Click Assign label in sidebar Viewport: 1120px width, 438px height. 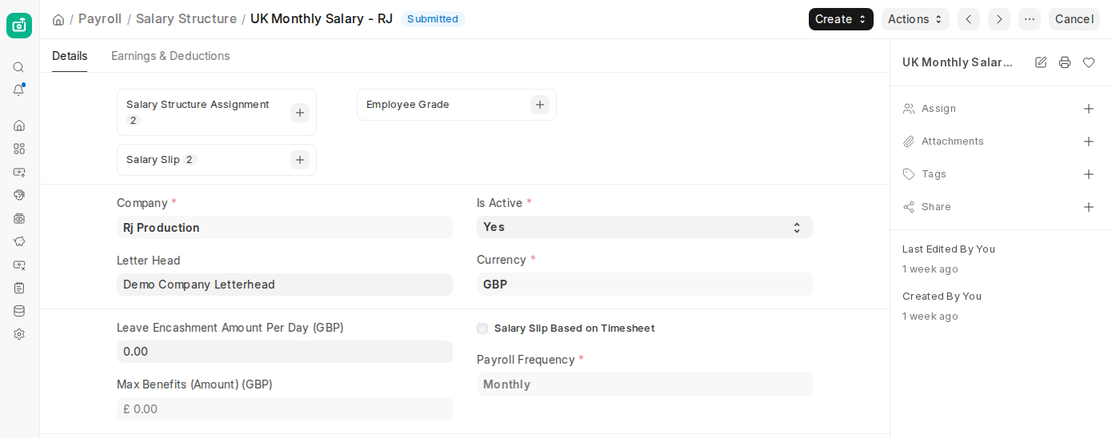click(x=939, y=109)
